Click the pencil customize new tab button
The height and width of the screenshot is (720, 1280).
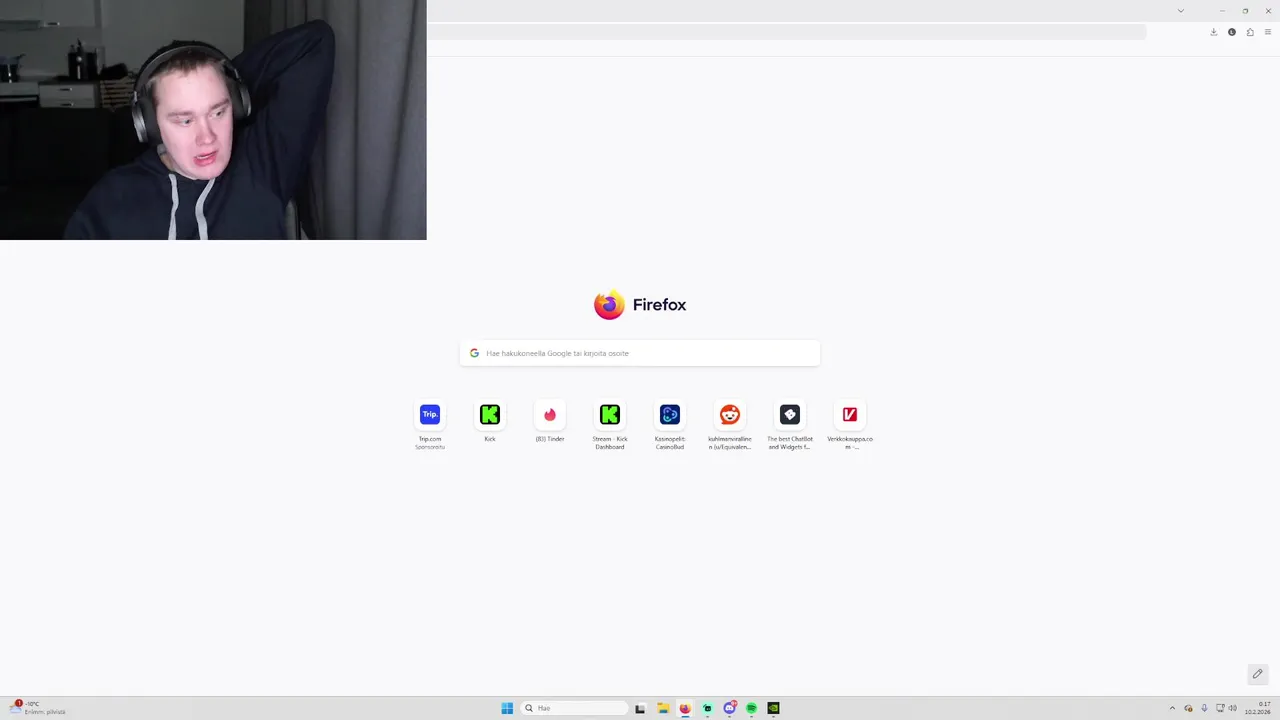(x=1257, y=674)
